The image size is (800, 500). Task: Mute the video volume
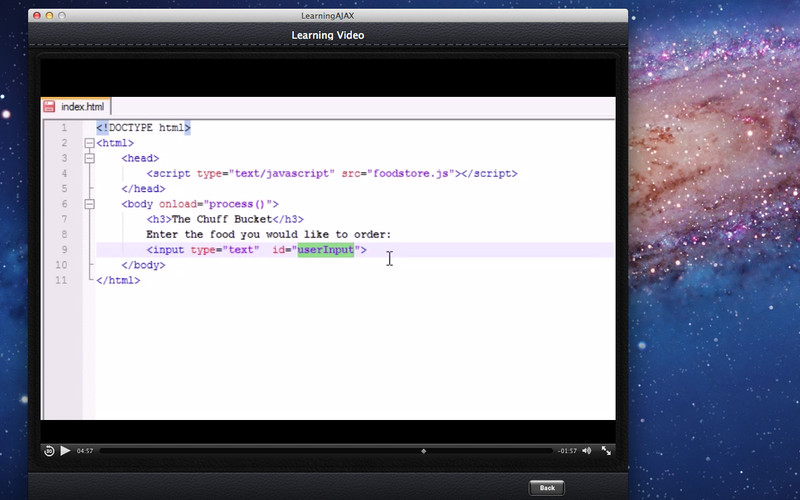point(587,451)
